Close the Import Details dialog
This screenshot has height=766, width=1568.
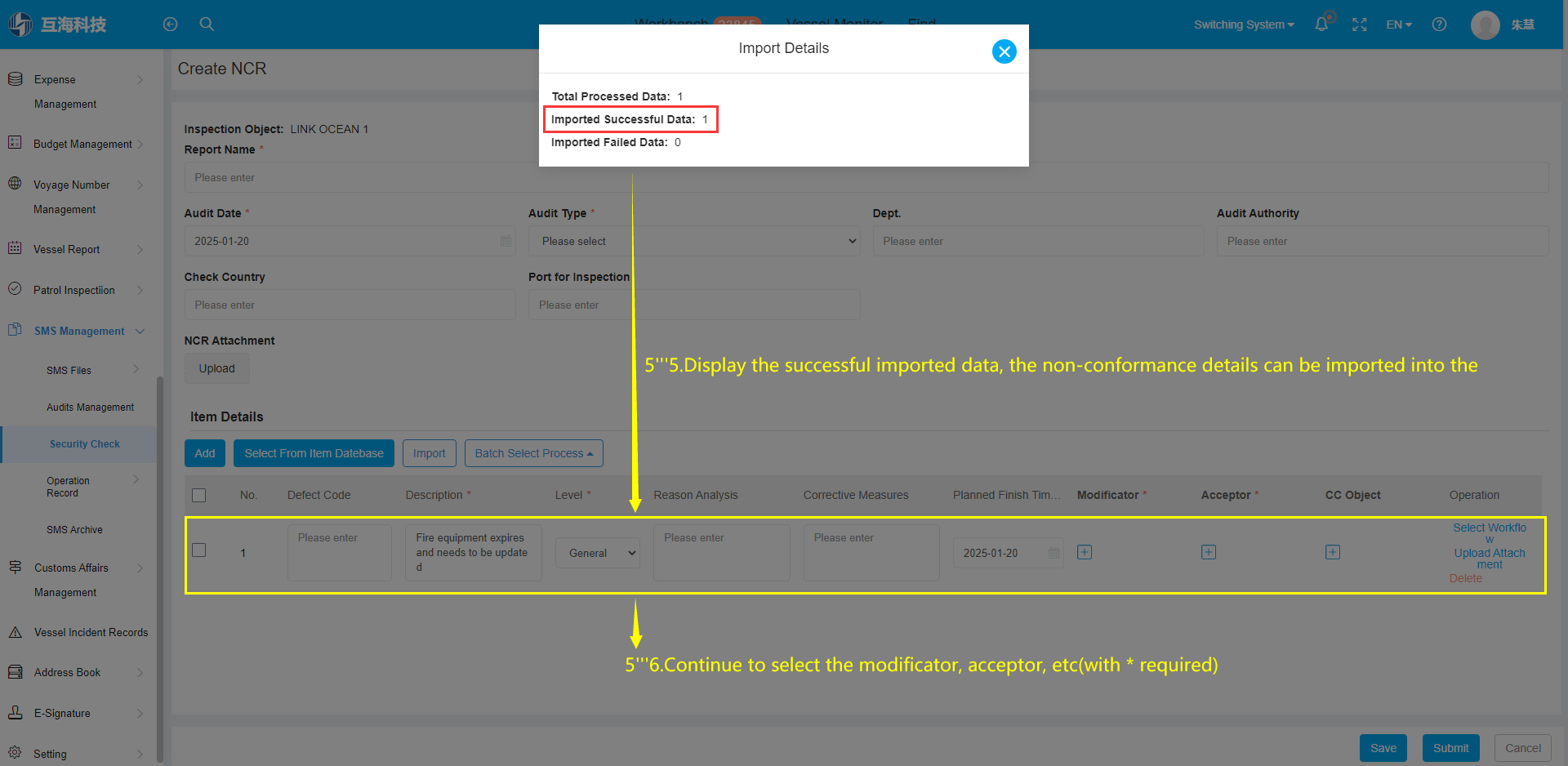point(1004,51)
